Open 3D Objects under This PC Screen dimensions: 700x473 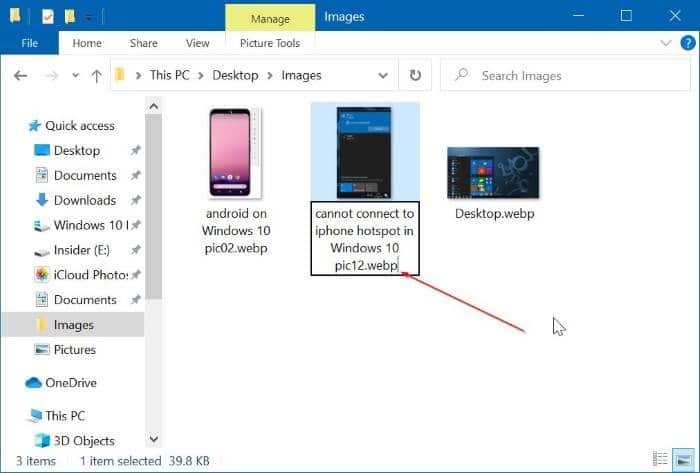click(84, 441)
